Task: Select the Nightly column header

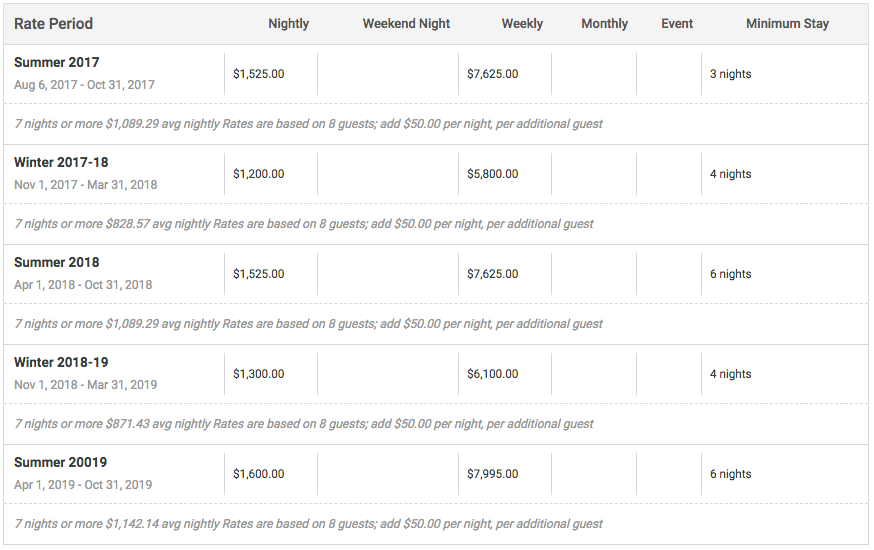Action: [288, 24]
